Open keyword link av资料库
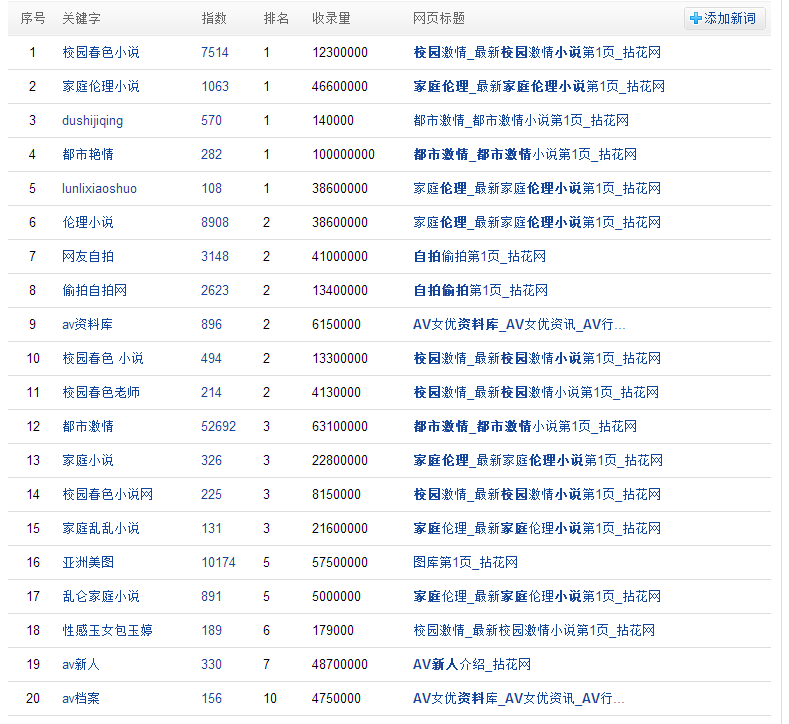789x724 pixels. [x=88, y=325]
